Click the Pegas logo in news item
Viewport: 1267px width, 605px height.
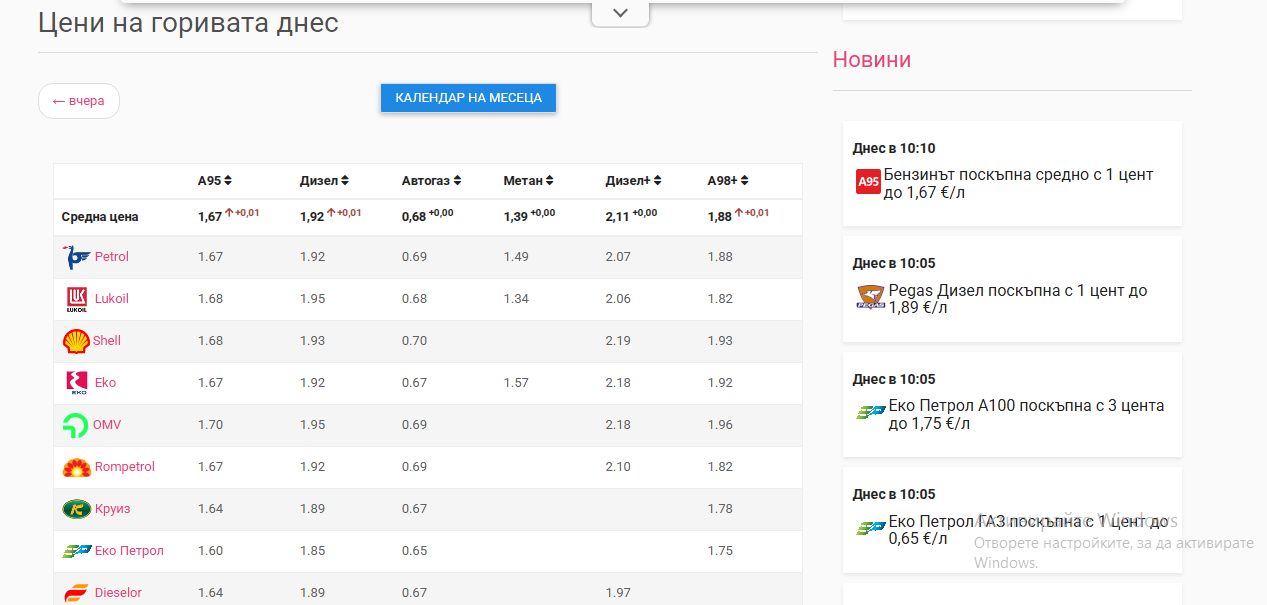click(871, 298)
